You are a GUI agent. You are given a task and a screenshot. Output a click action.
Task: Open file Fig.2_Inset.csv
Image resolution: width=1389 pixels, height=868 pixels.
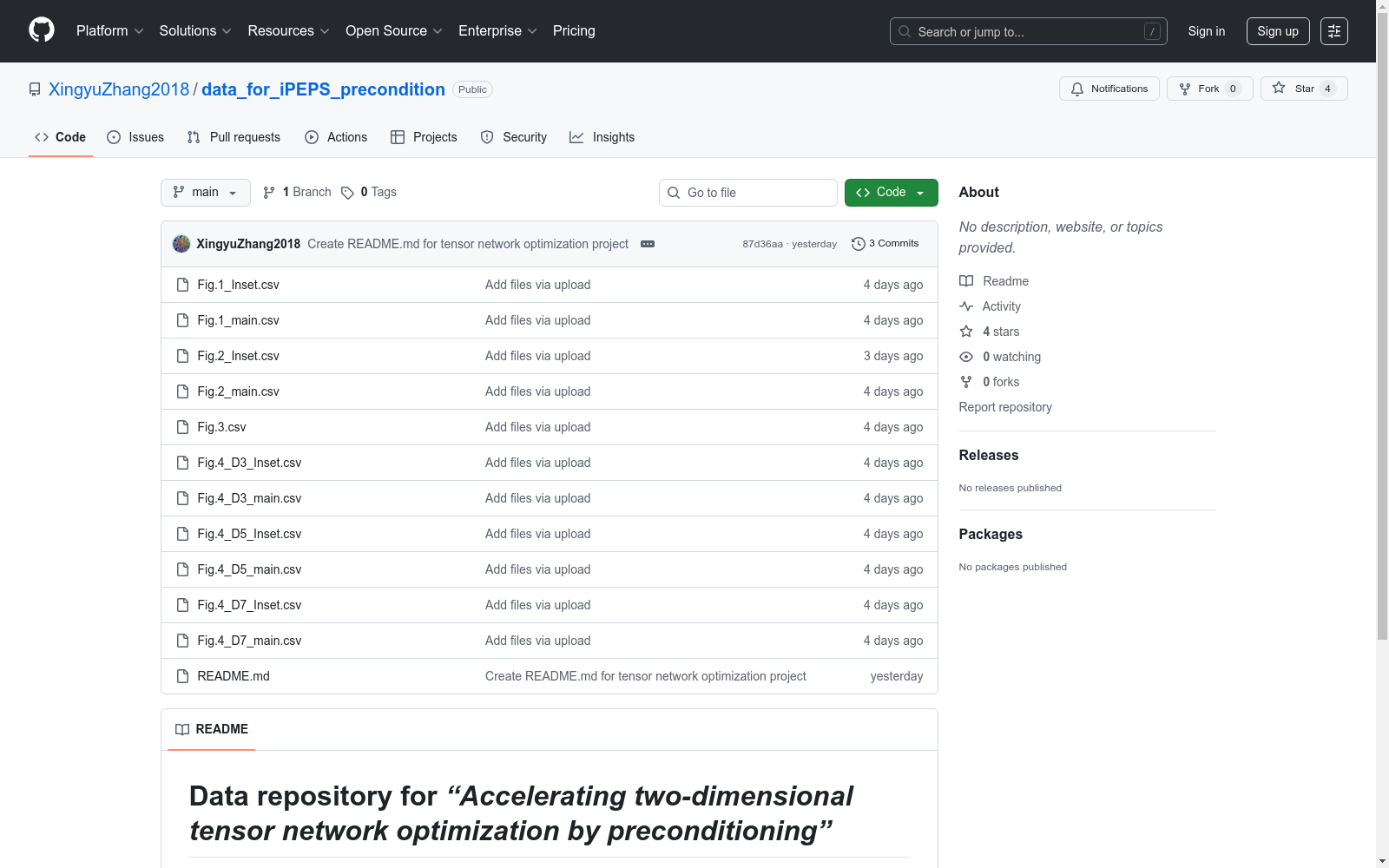pyautogui.click(x=238, y=356)
